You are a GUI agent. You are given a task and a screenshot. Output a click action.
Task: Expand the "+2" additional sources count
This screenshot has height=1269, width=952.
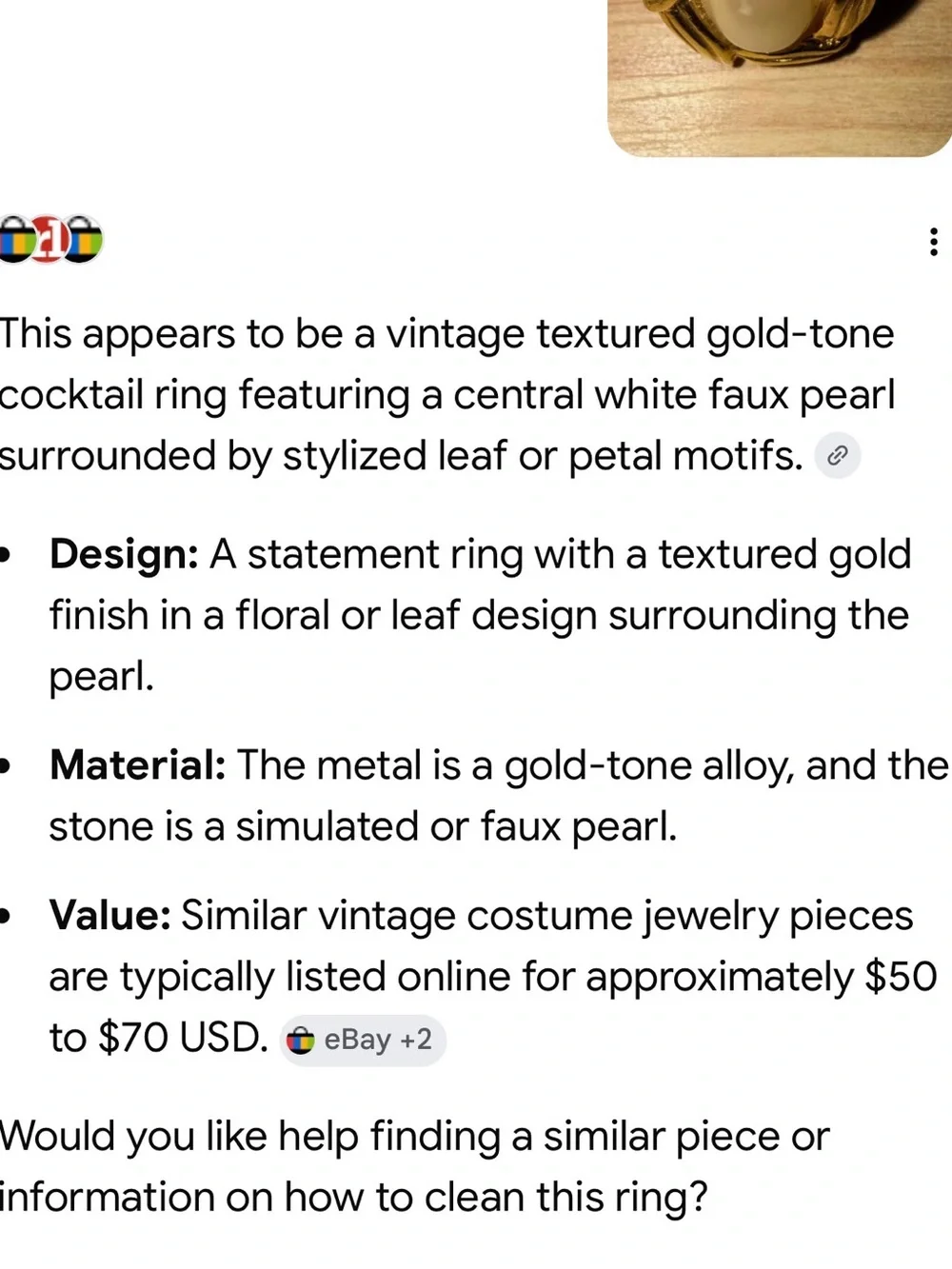[416, 1040]
